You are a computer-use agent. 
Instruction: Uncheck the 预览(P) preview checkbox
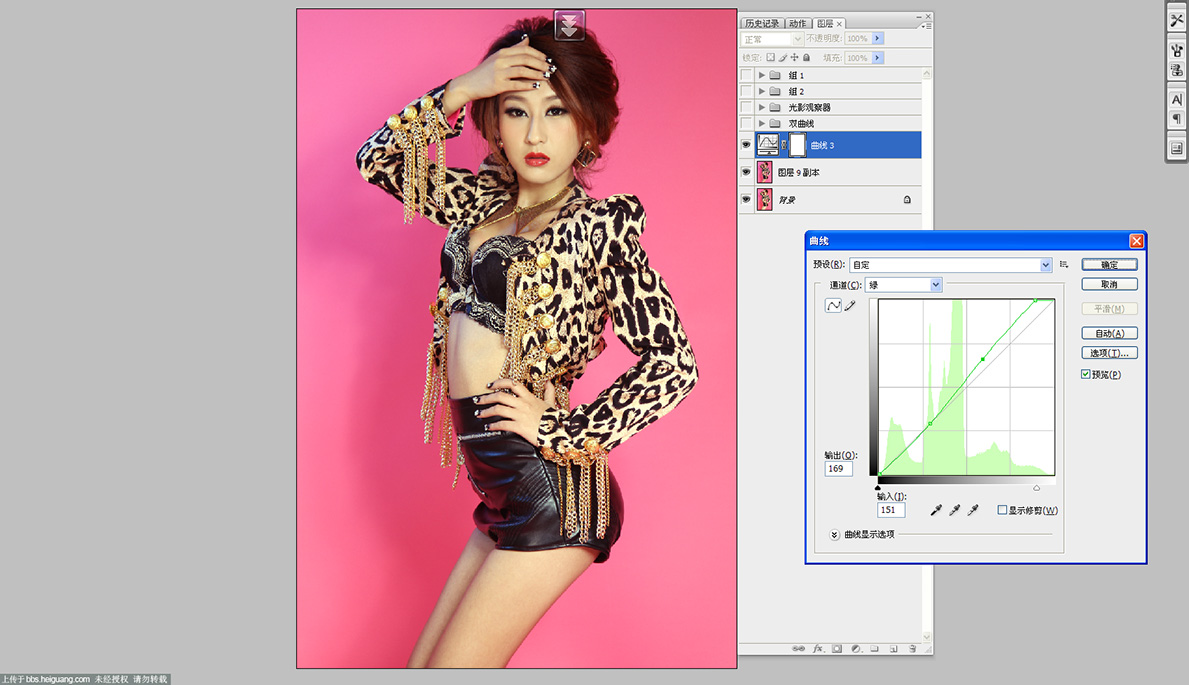1086,375
